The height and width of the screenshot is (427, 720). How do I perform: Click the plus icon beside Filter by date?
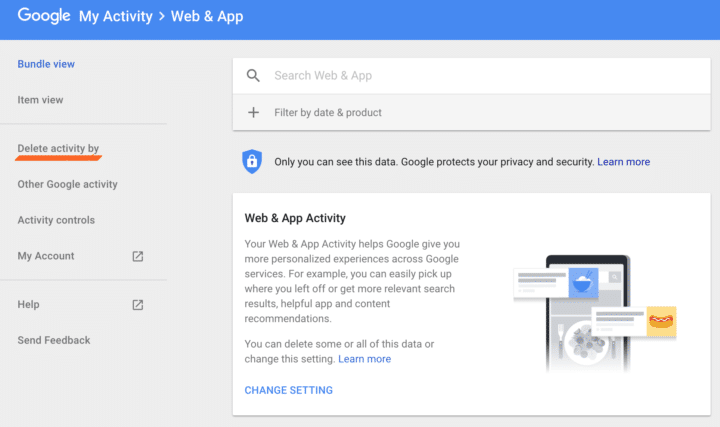click(x=253, y=112)
